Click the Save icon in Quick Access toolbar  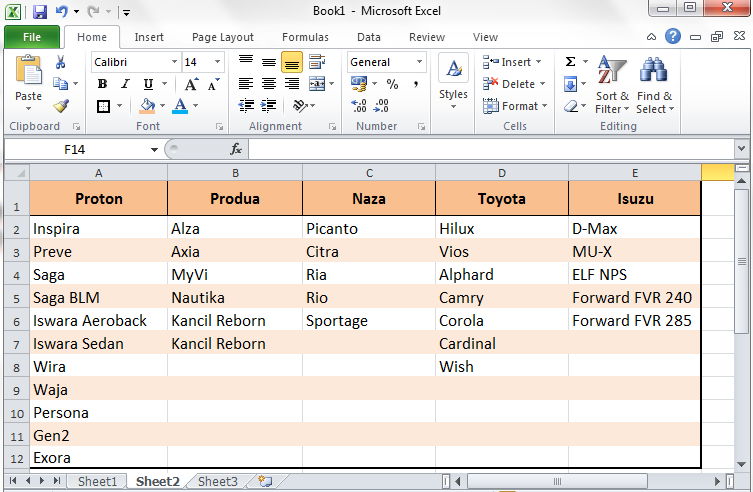pyautogui.click(x=39, y=11)
